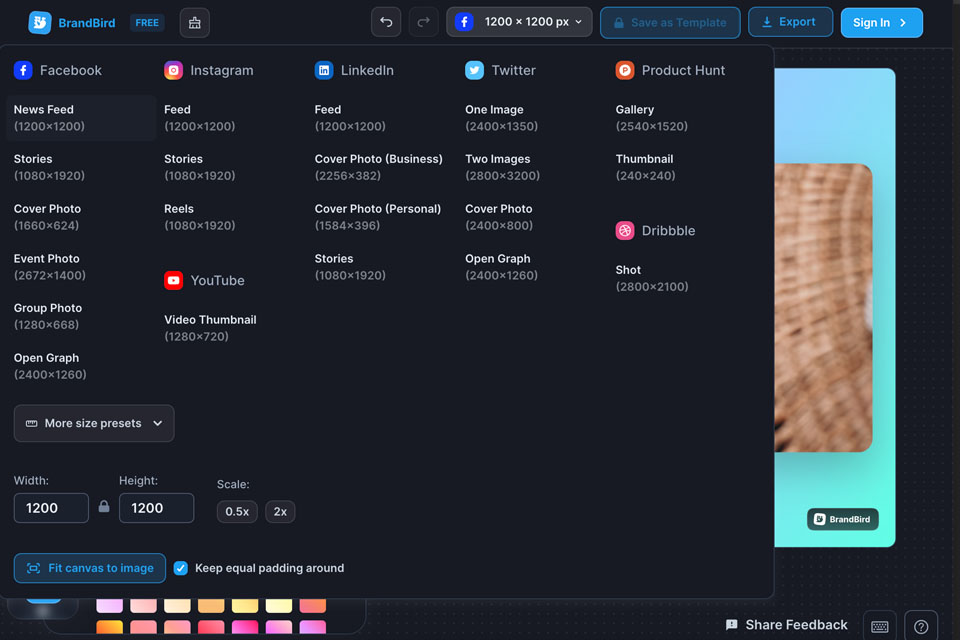Click the Facebook logo icon

pos(23,70)
